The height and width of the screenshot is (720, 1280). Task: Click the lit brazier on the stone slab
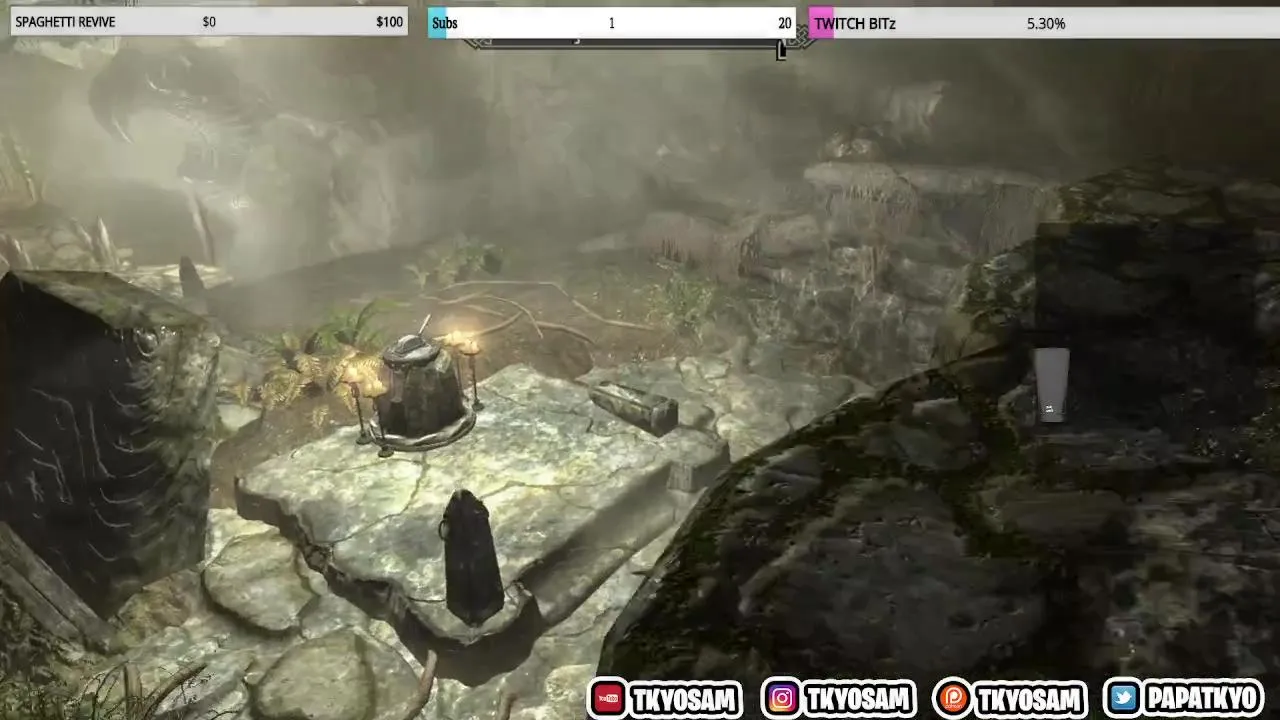click(418, 388)
